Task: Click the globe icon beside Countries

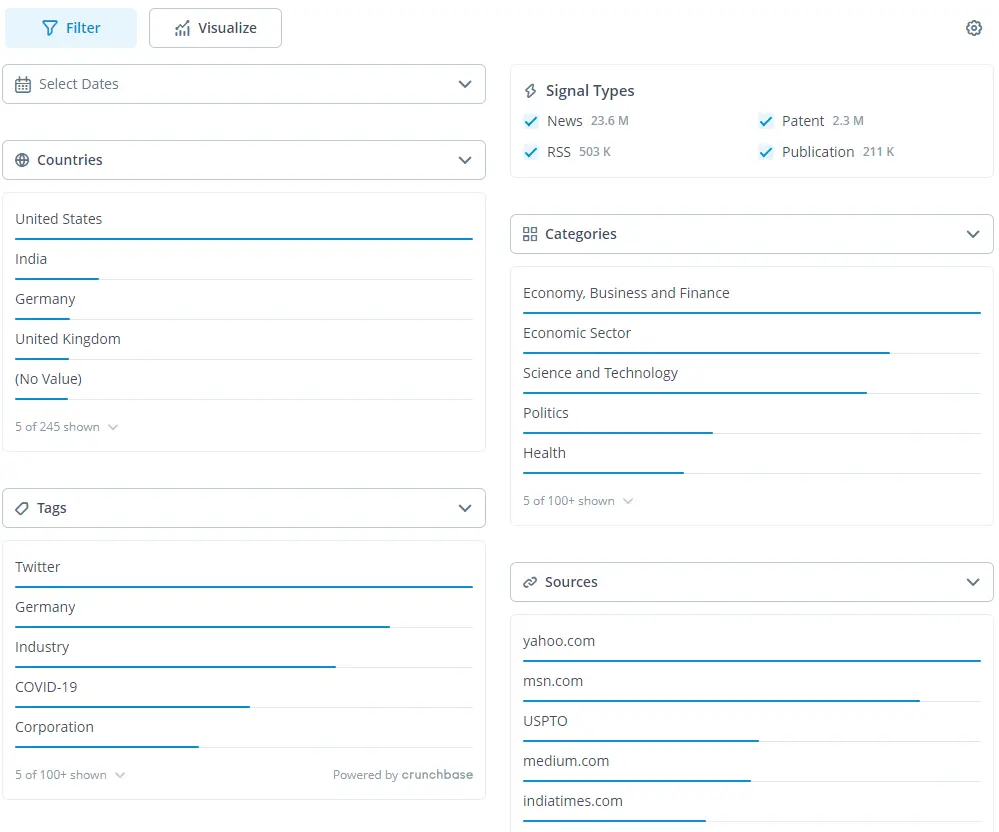Action: [x=22, y=160]
